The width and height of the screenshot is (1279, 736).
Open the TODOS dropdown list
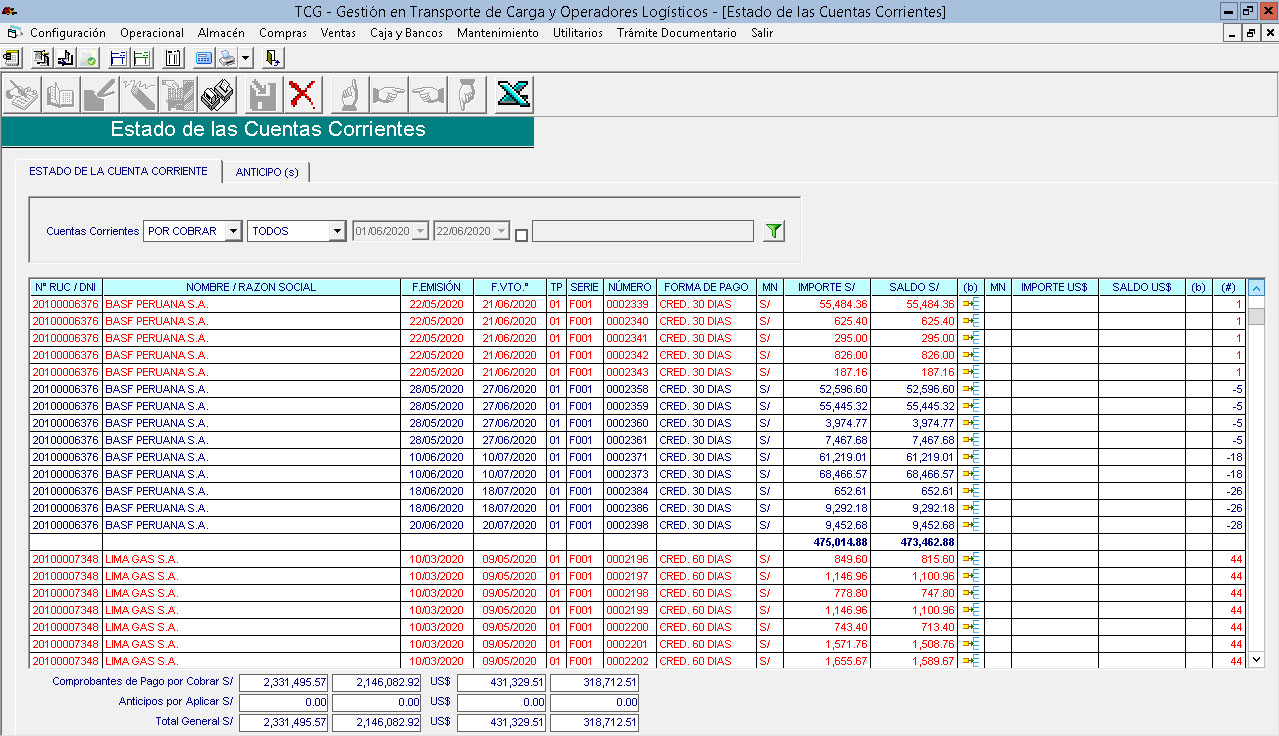click(336, 231)
